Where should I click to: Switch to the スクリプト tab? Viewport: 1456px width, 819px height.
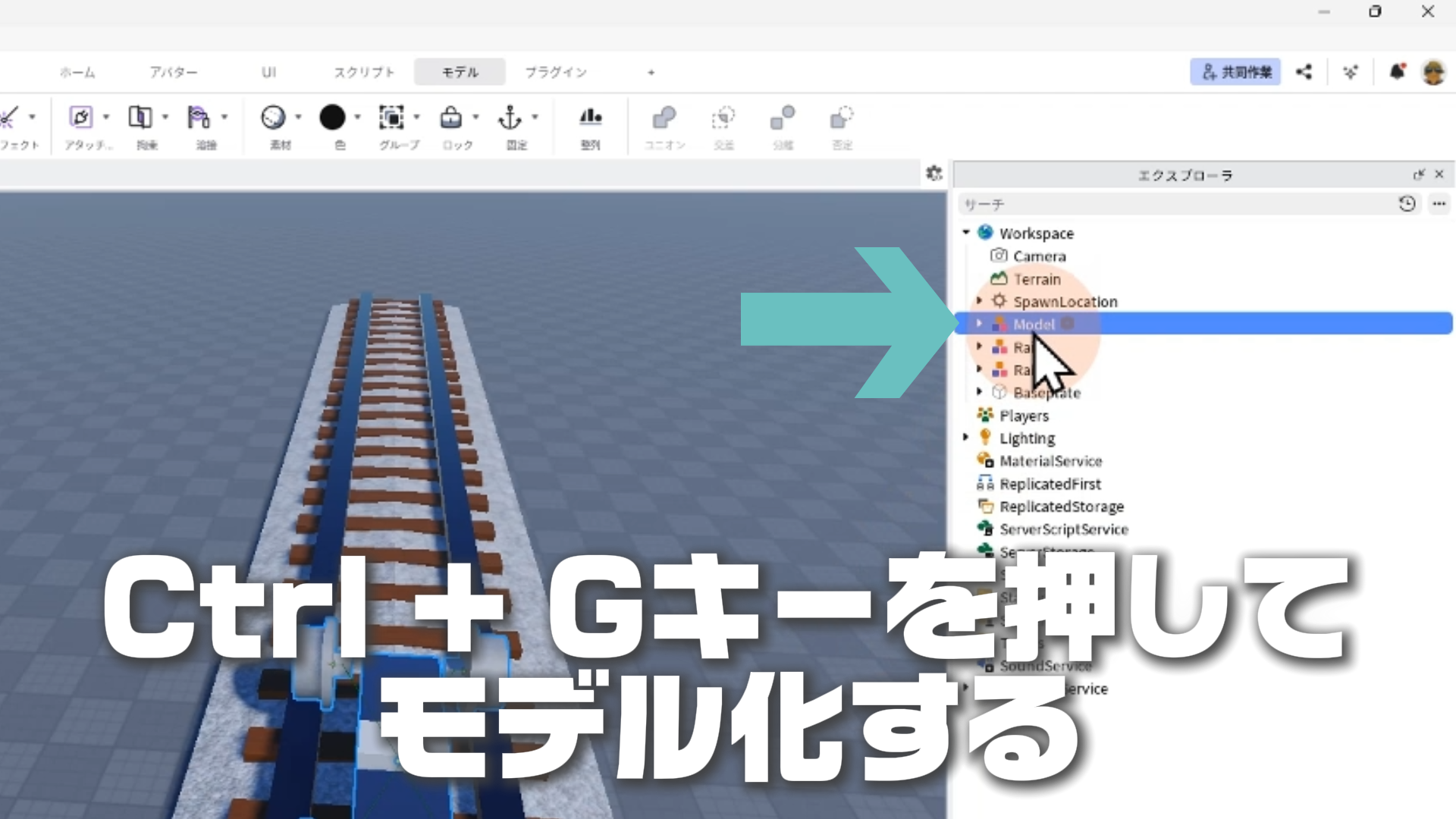click(365, 72)
